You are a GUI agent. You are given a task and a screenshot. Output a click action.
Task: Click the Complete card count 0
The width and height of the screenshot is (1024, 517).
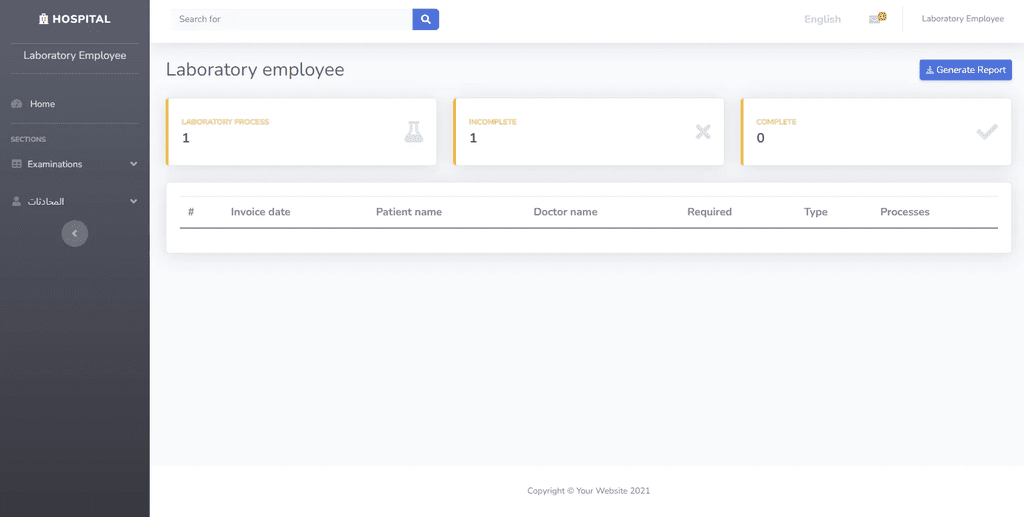(760, 138)
